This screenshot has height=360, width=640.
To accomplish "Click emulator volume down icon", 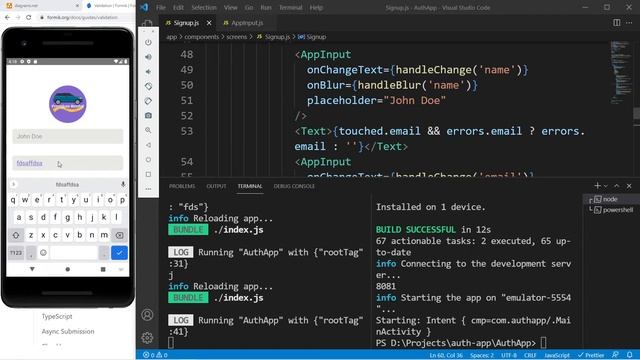I will click(x=148, y=71).
